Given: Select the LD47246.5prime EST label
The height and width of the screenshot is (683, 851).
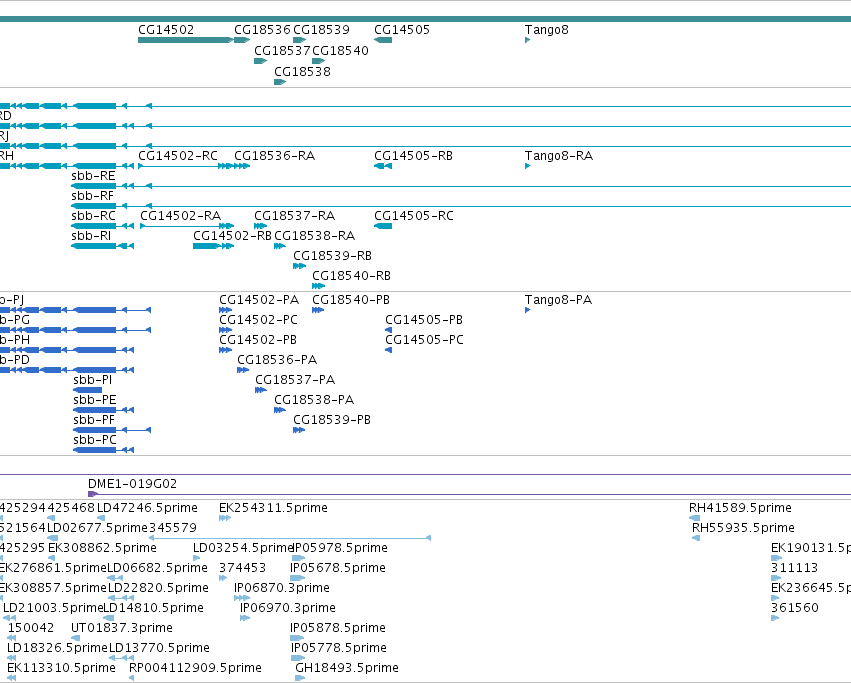Looking at the screenshot, I should [x=147, y=508].
